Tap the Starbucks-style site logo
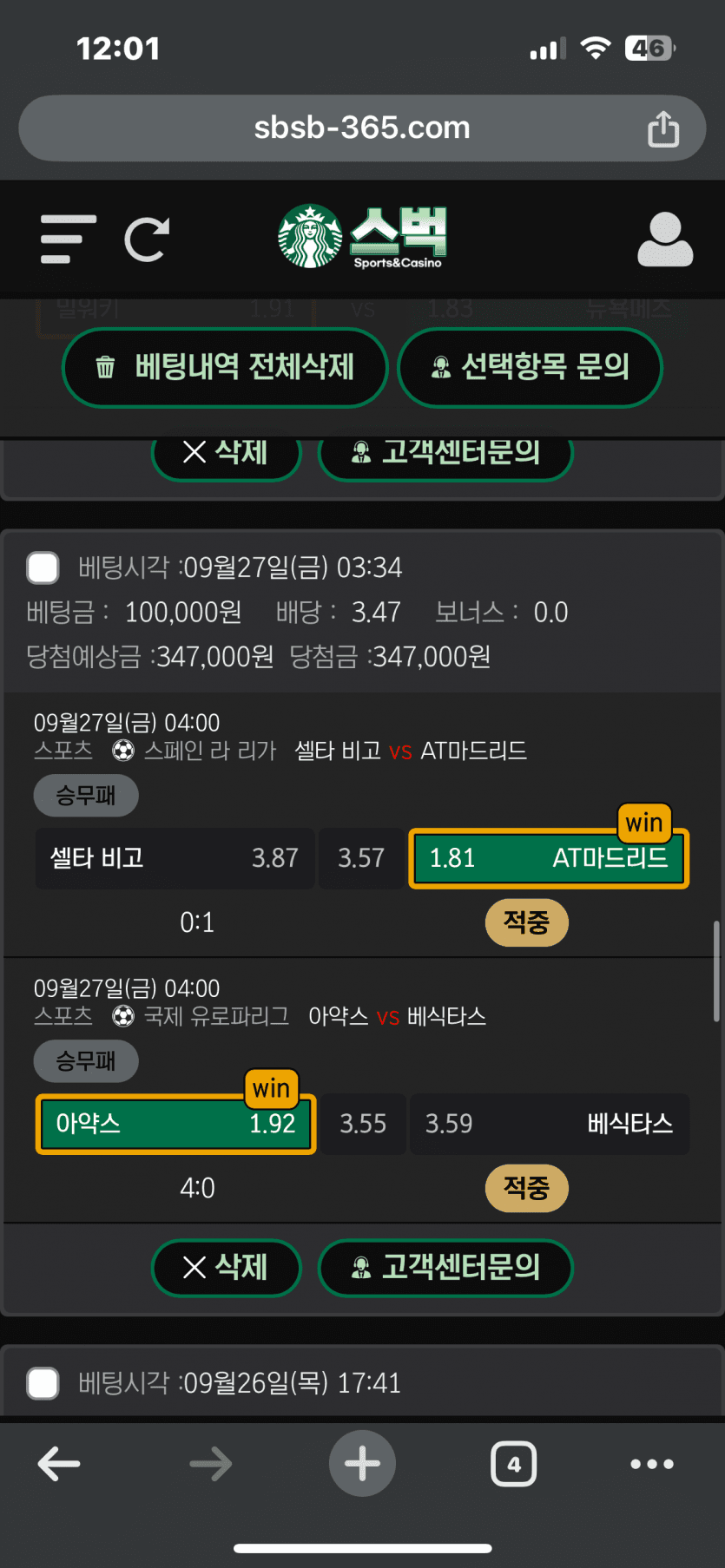The width and height of the screenshot is (725, 1568). point(361,237)
